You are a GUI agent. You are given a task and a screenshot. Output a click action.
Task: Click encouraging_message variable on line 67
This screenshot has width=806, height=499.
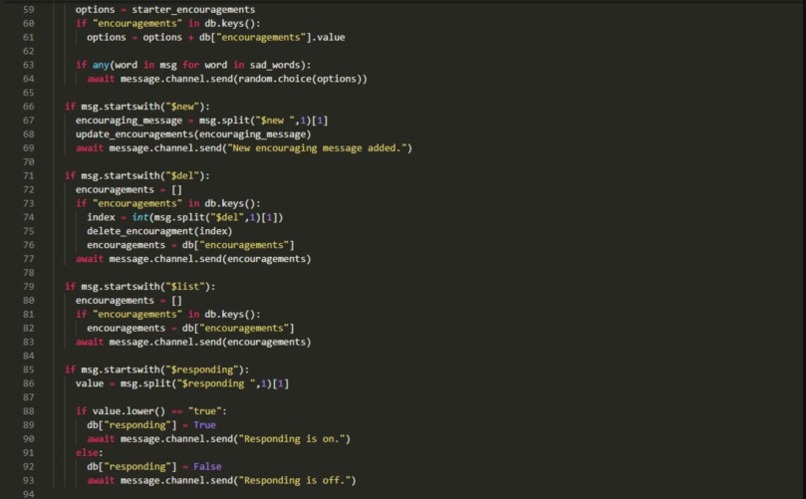129,121
